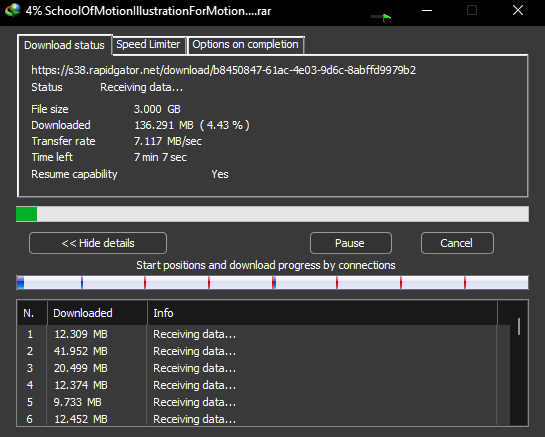
Task: Pause the current download
Action: pos(350,243)
